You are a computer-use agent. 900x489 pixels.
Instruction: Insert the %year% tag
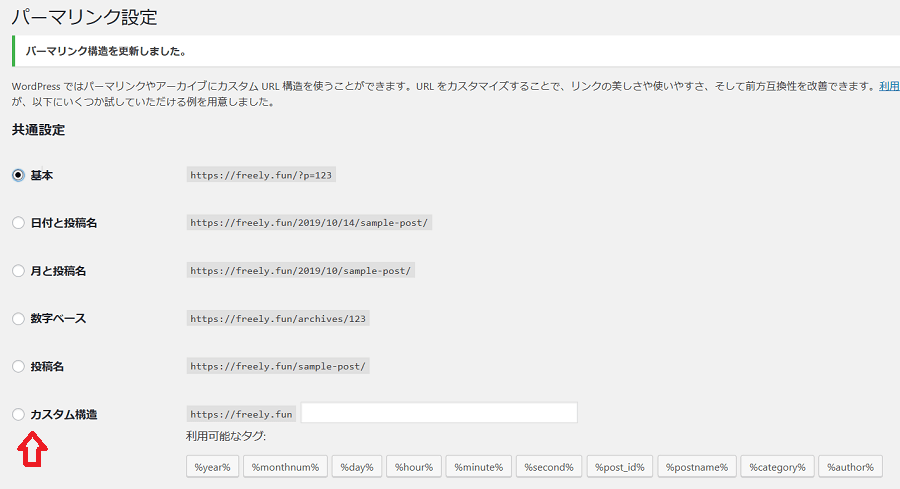212,467
